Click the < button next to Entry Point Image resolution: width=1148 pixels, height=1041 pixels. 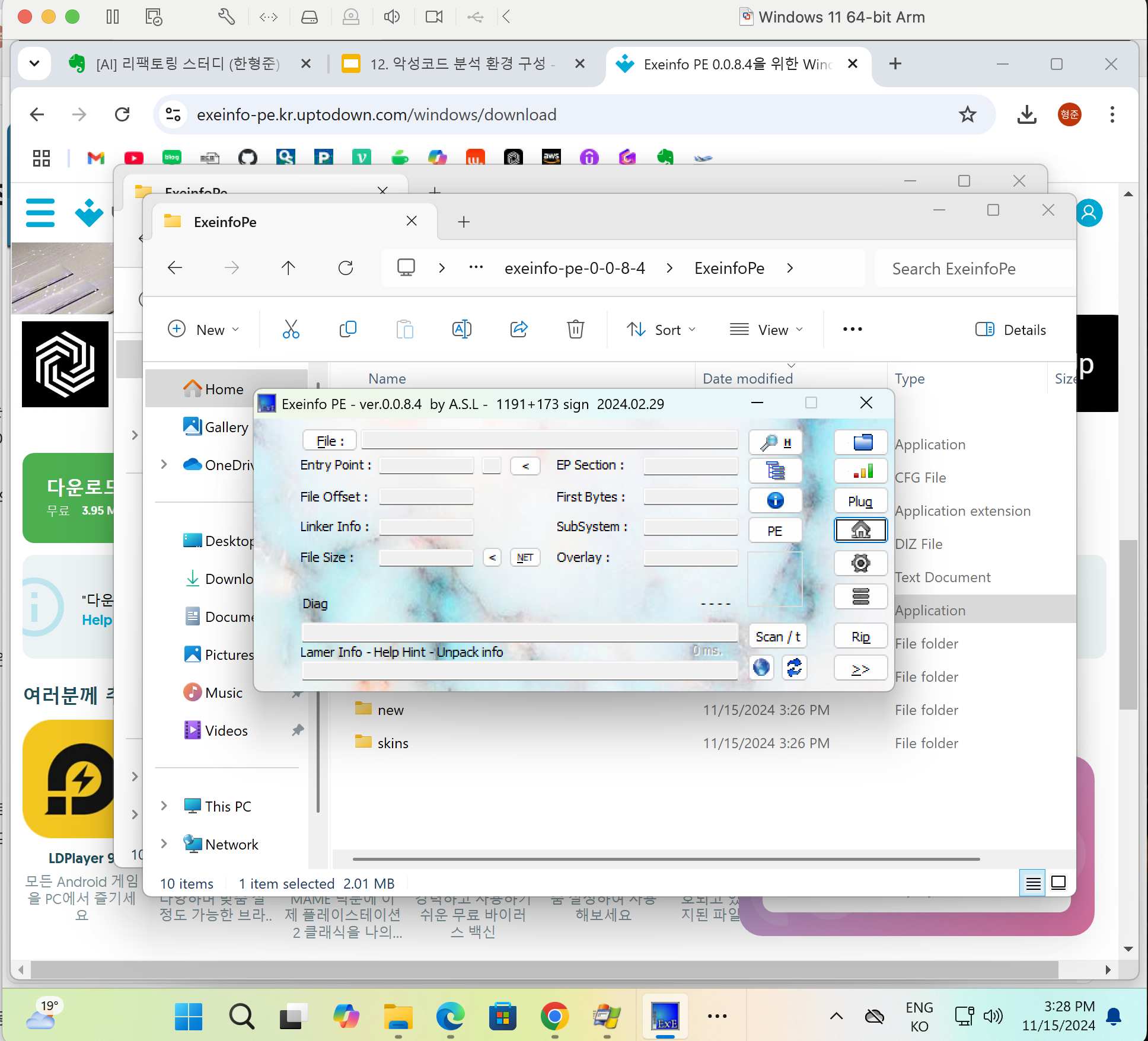pos(525,466)
